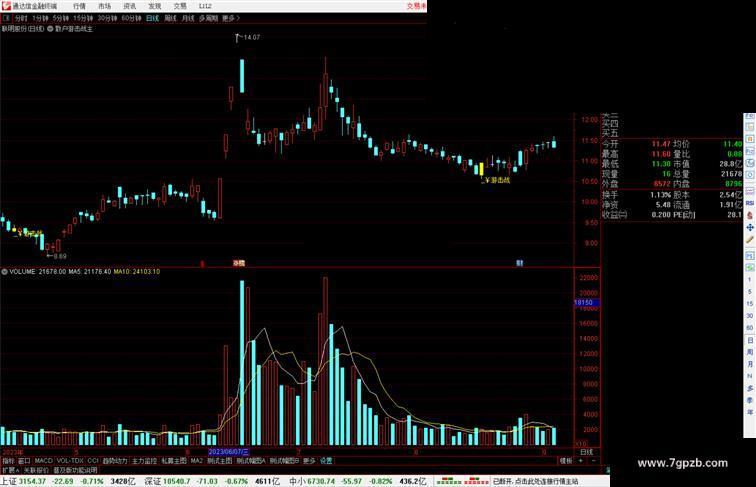Click the red-green market breadth indicator icon
The height and width of the screenshot is (487, 756).
(462, 481)
